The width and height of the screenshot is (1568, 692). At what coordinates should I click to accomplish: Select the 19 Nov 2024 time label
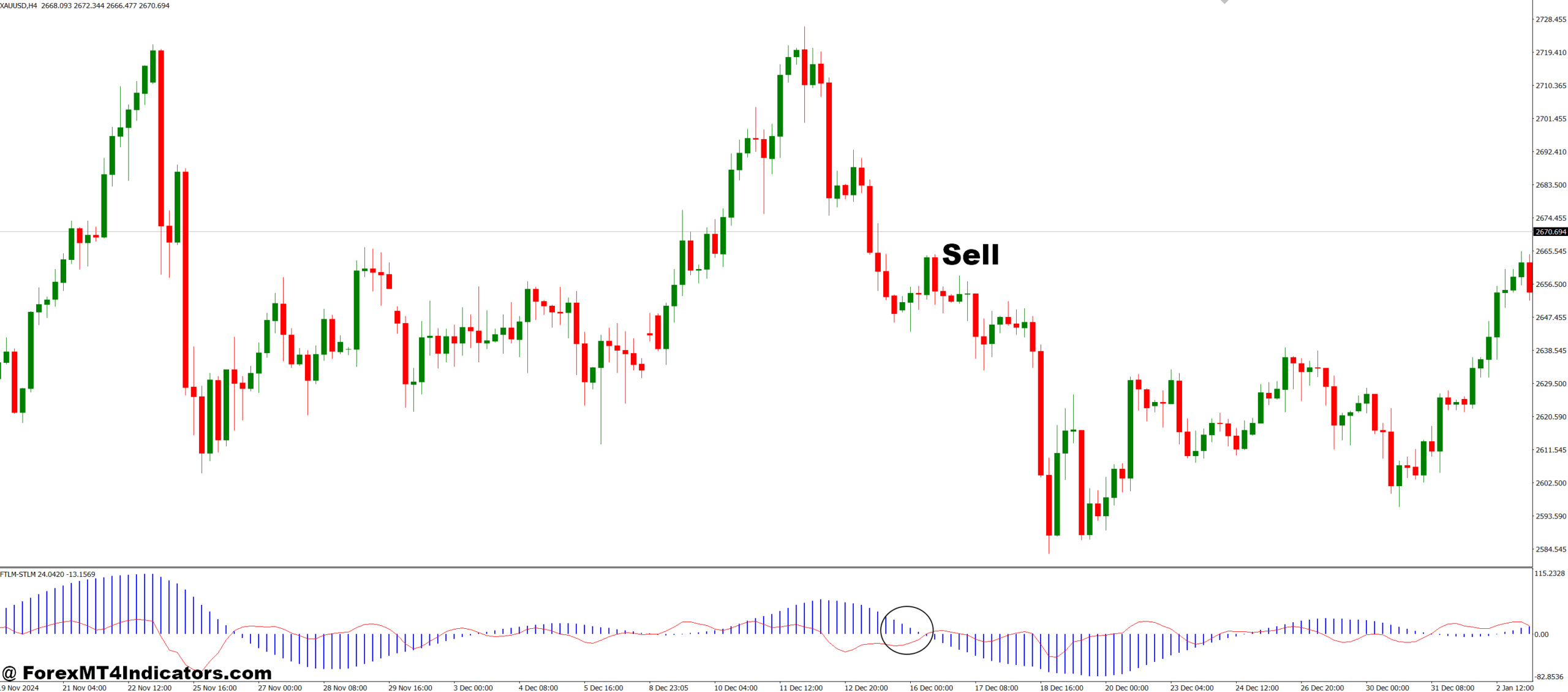pyautogui.click(x=20, y=688)
